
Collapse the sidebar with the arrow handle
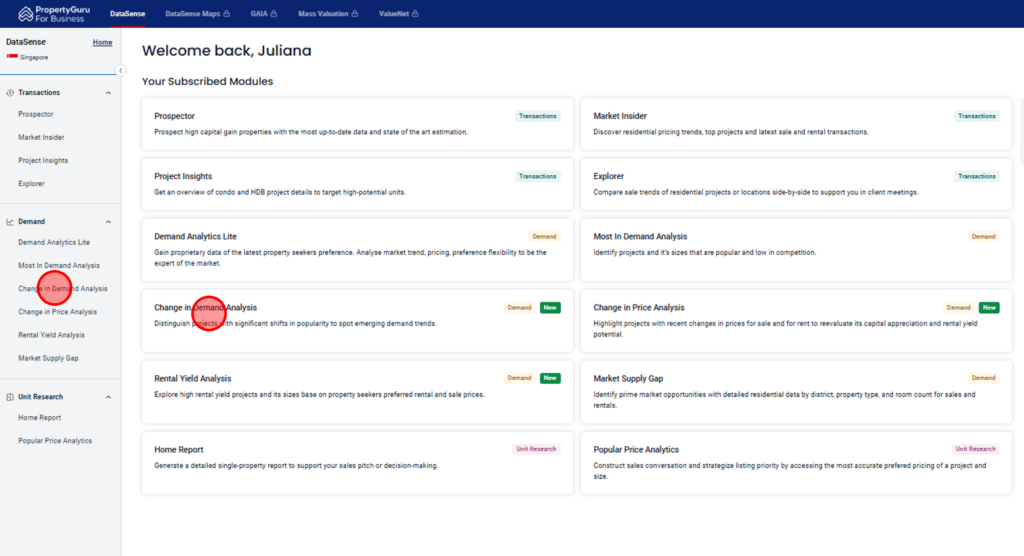click(x=120, y=71)
